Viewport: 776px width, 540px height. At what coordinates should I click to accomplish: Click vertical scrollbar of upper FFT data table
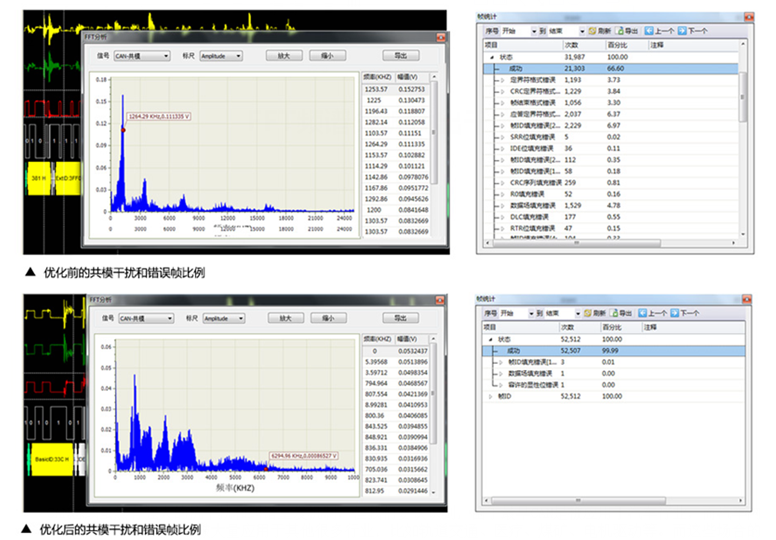pyautogui.click(x=434, y=131)
